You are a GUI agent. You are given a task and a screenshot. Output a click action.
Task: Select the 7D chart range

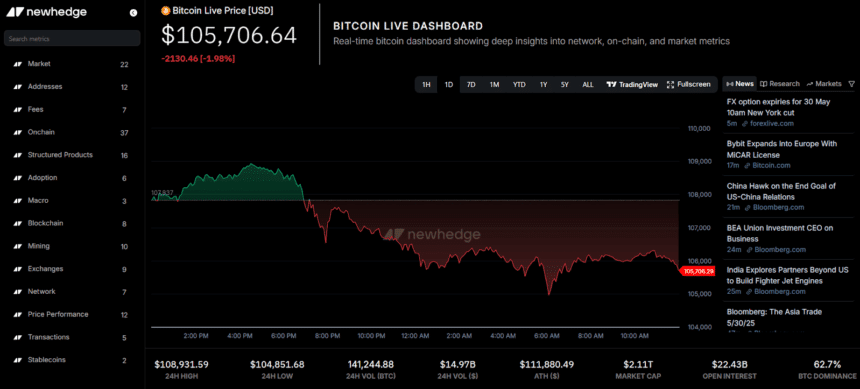coord(471,84)
